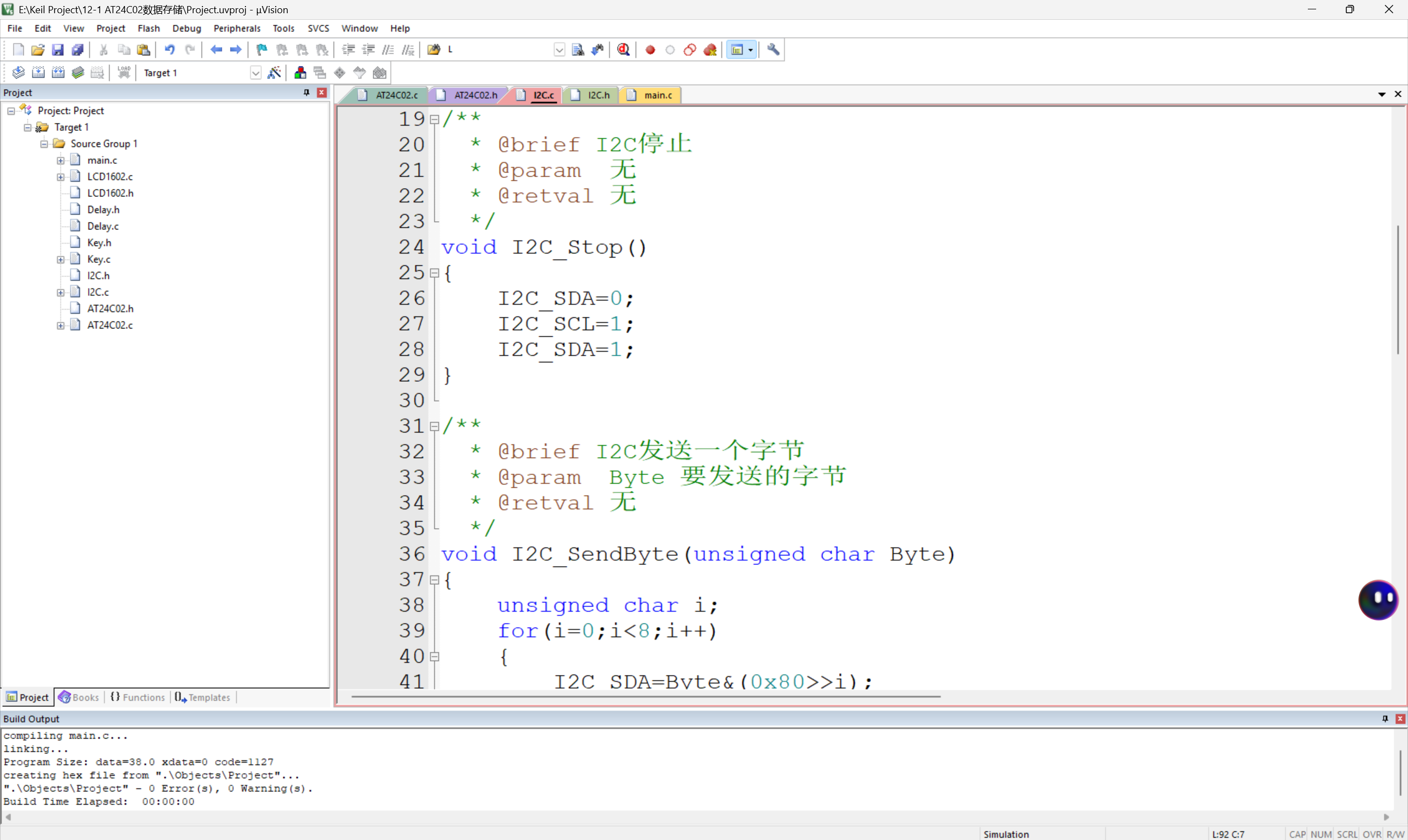The width and height of the screenshot is (1408, 840).
Task: Toggle breakpoint with the red circle icon
Action: [x=650, y=50]
